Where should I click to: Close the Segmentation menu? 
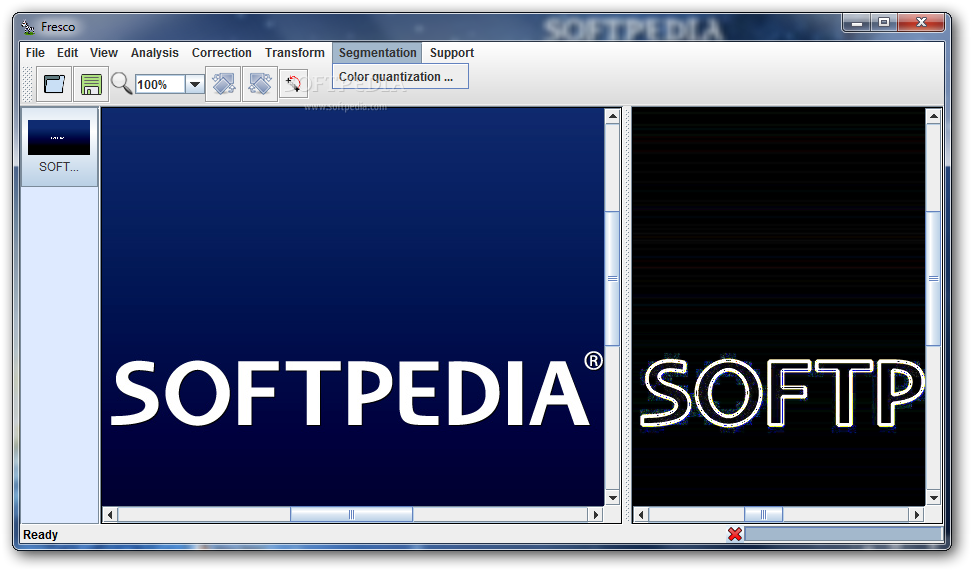point(377,53)
